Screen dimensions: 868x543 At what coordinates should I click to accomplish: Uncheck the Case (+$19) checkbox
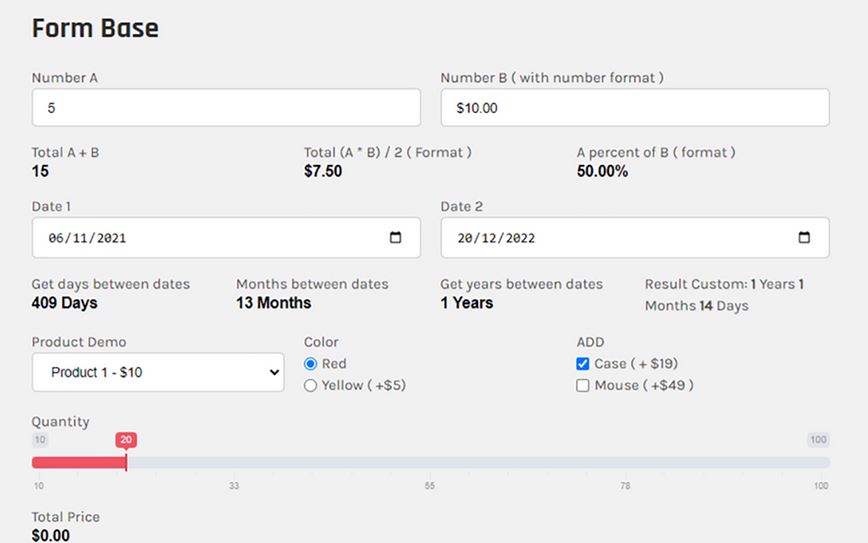(582, 364)
